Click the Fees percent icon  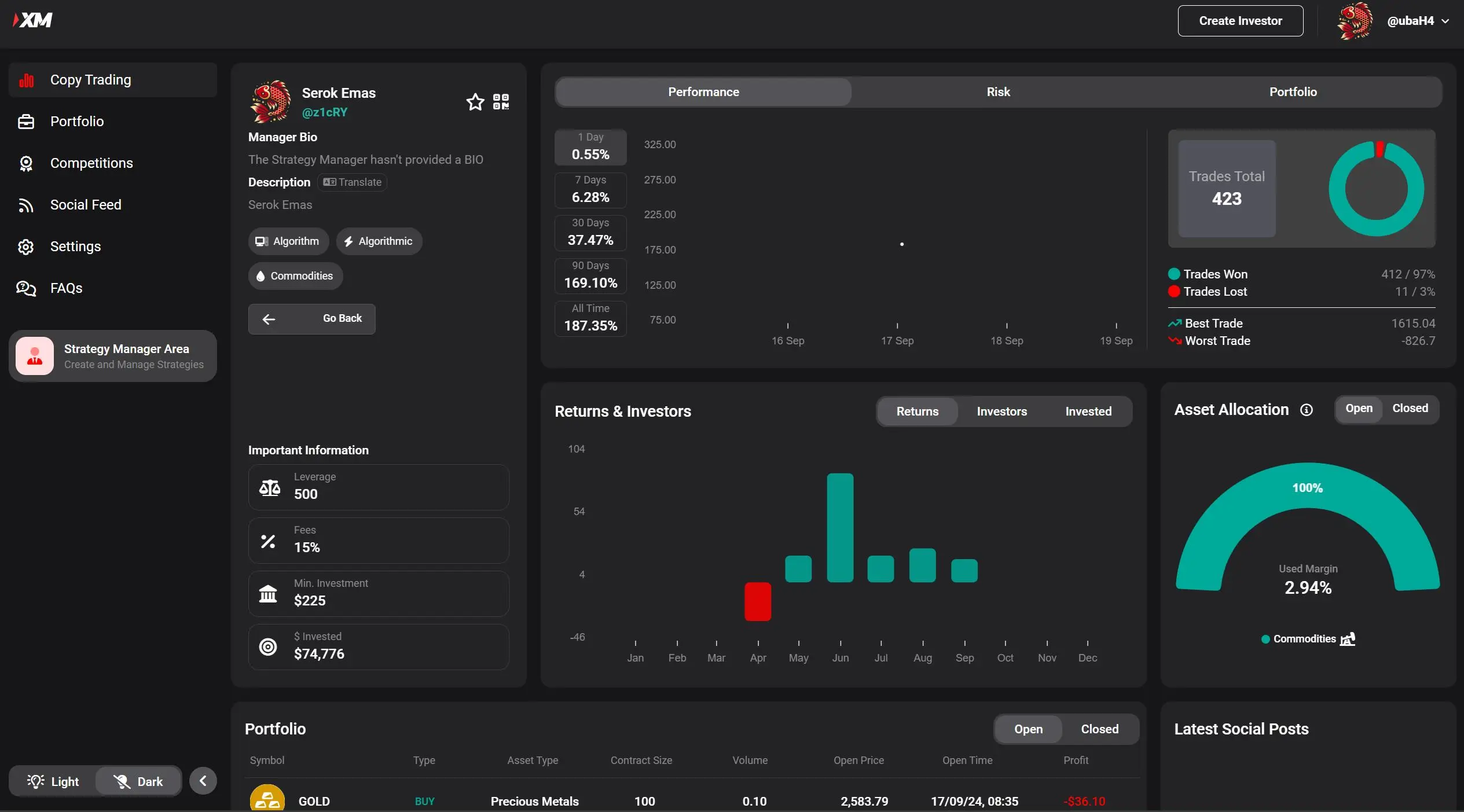[268, 541]
